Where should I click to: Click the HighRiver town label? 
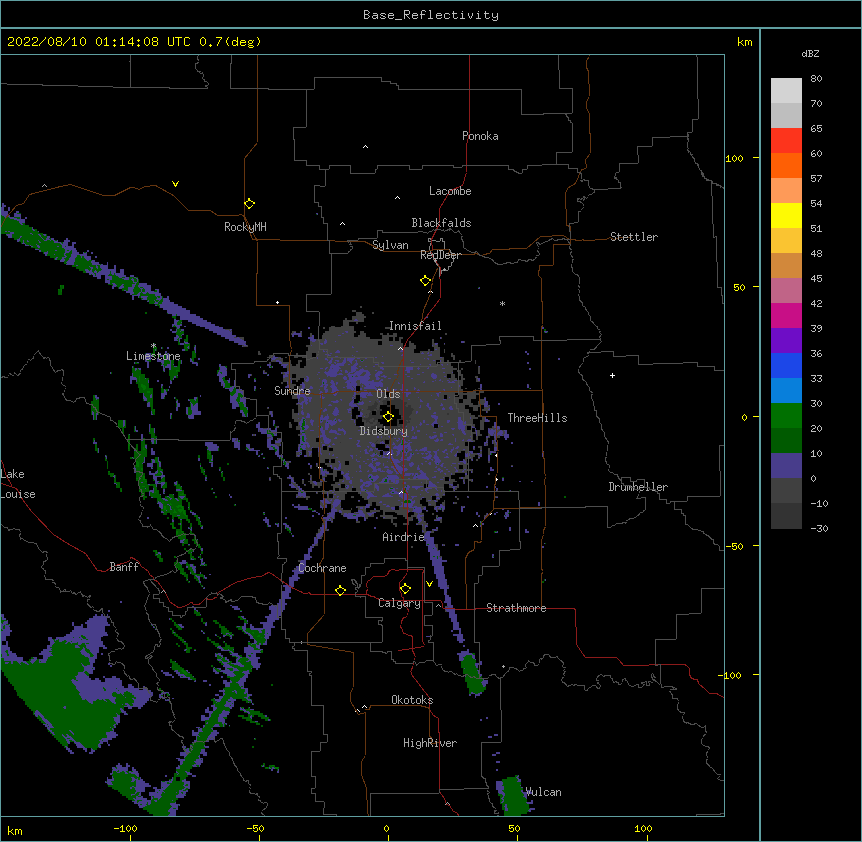coord(429,743)
